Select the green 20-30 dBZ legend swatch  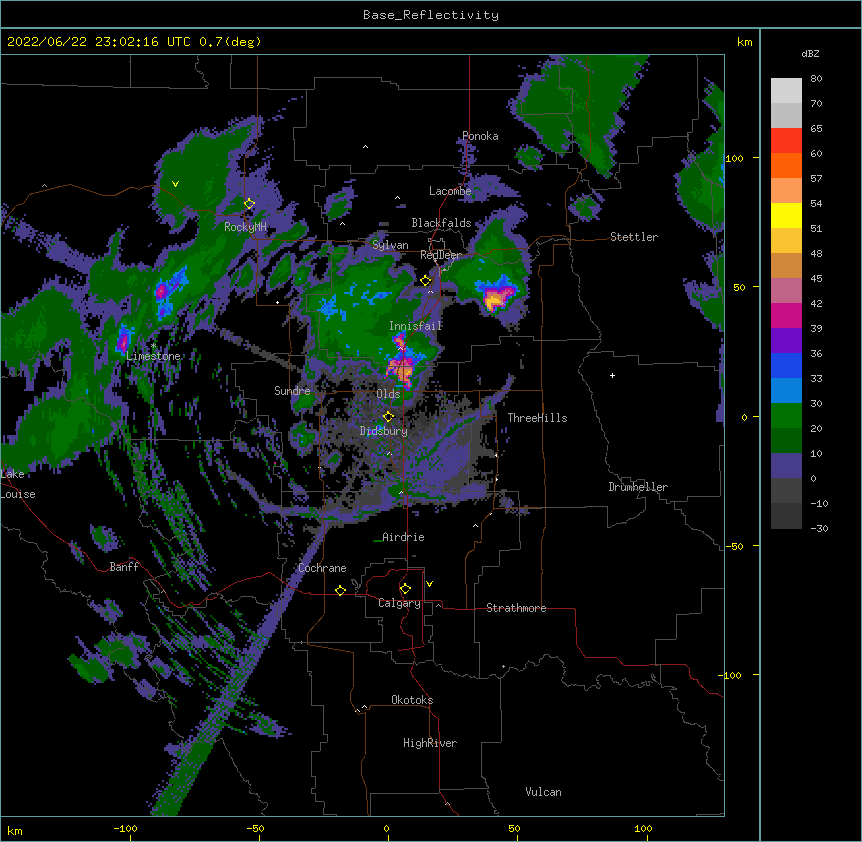786,416
